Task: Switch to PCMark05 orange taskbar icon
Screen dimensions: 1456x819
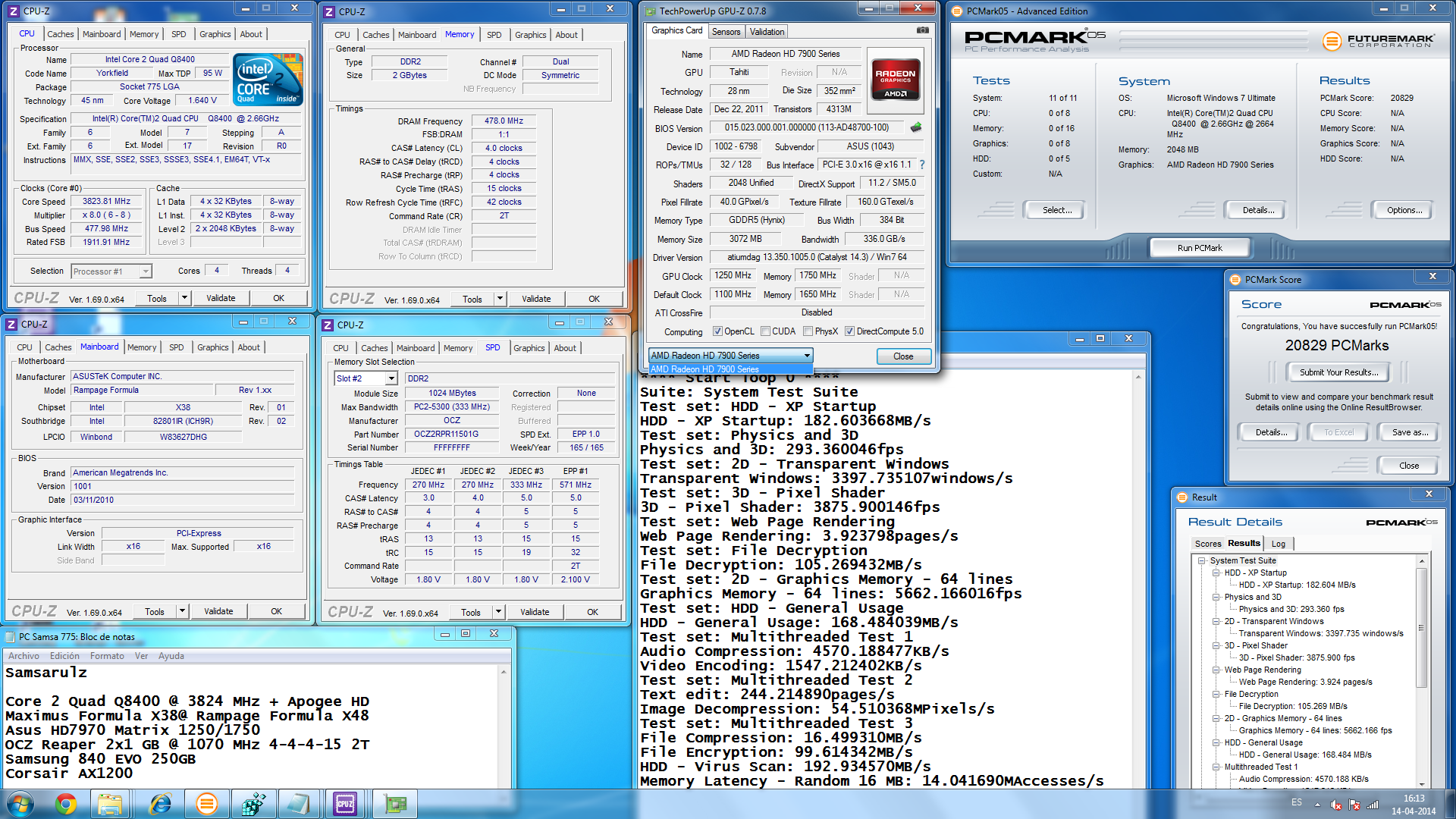Action: 206,804
